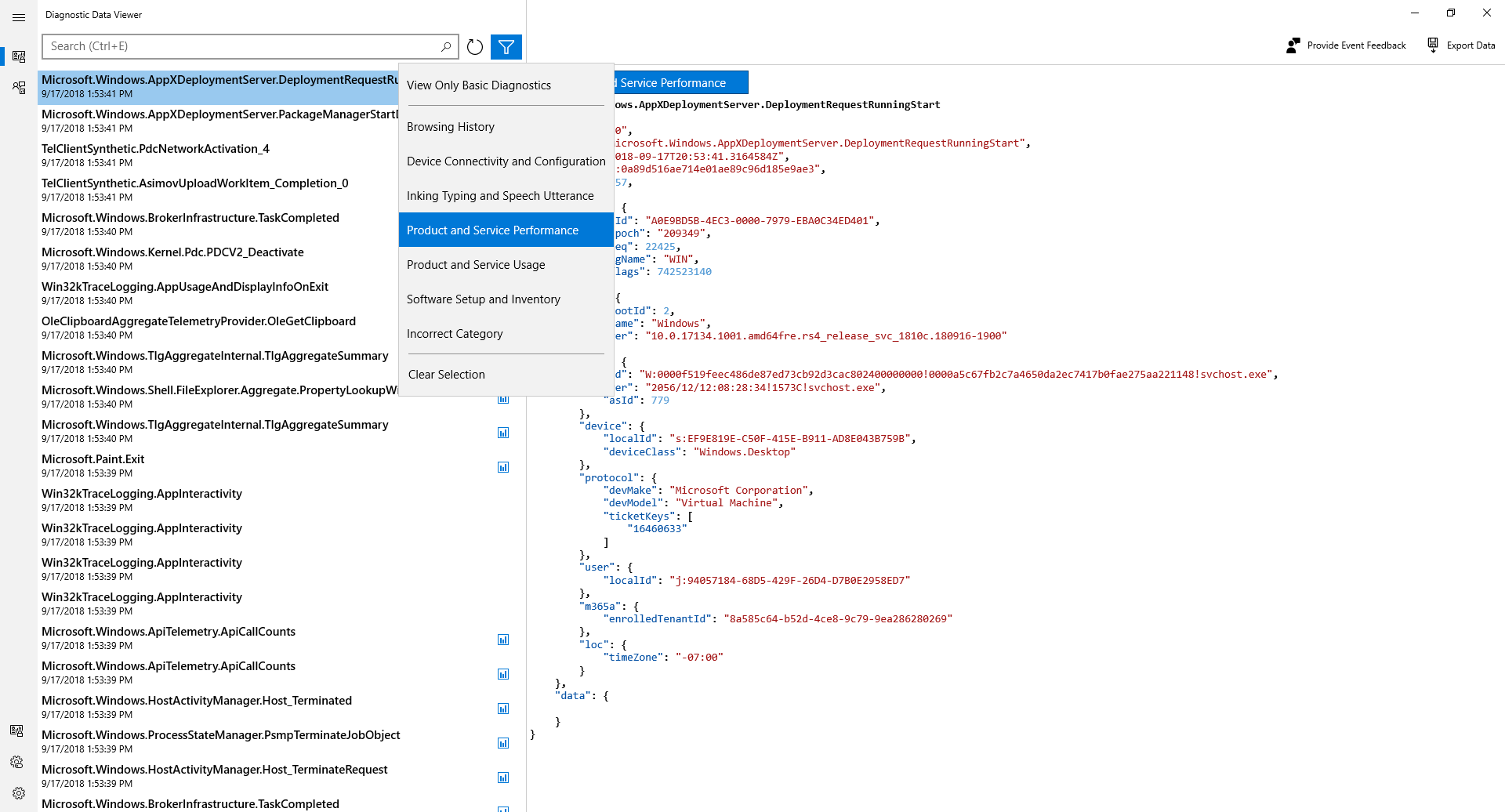
Task: Select View Only Basic Diagnostics filter
Action: coord(478,85)
